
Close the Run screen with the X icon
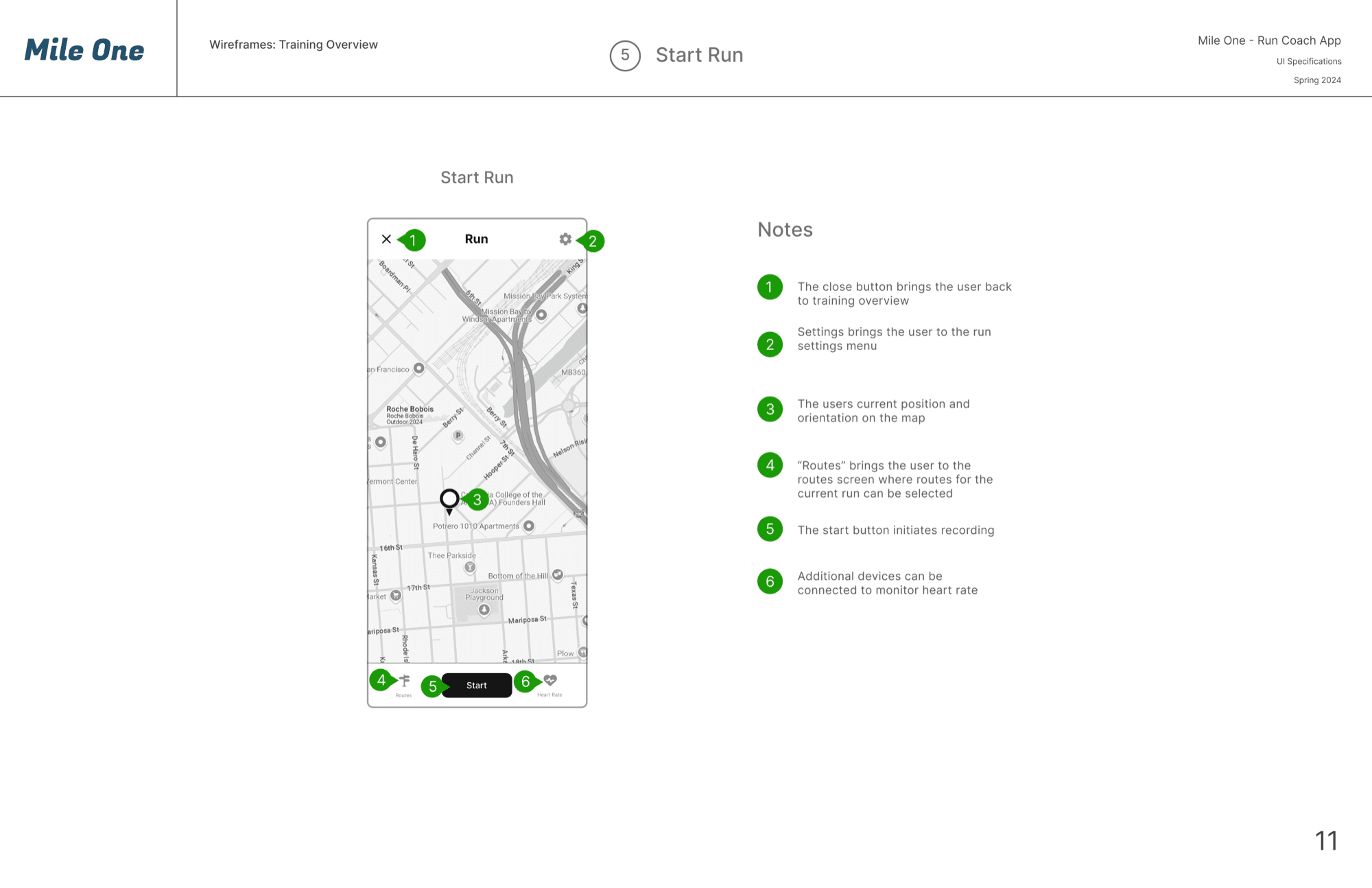point(386,239)
